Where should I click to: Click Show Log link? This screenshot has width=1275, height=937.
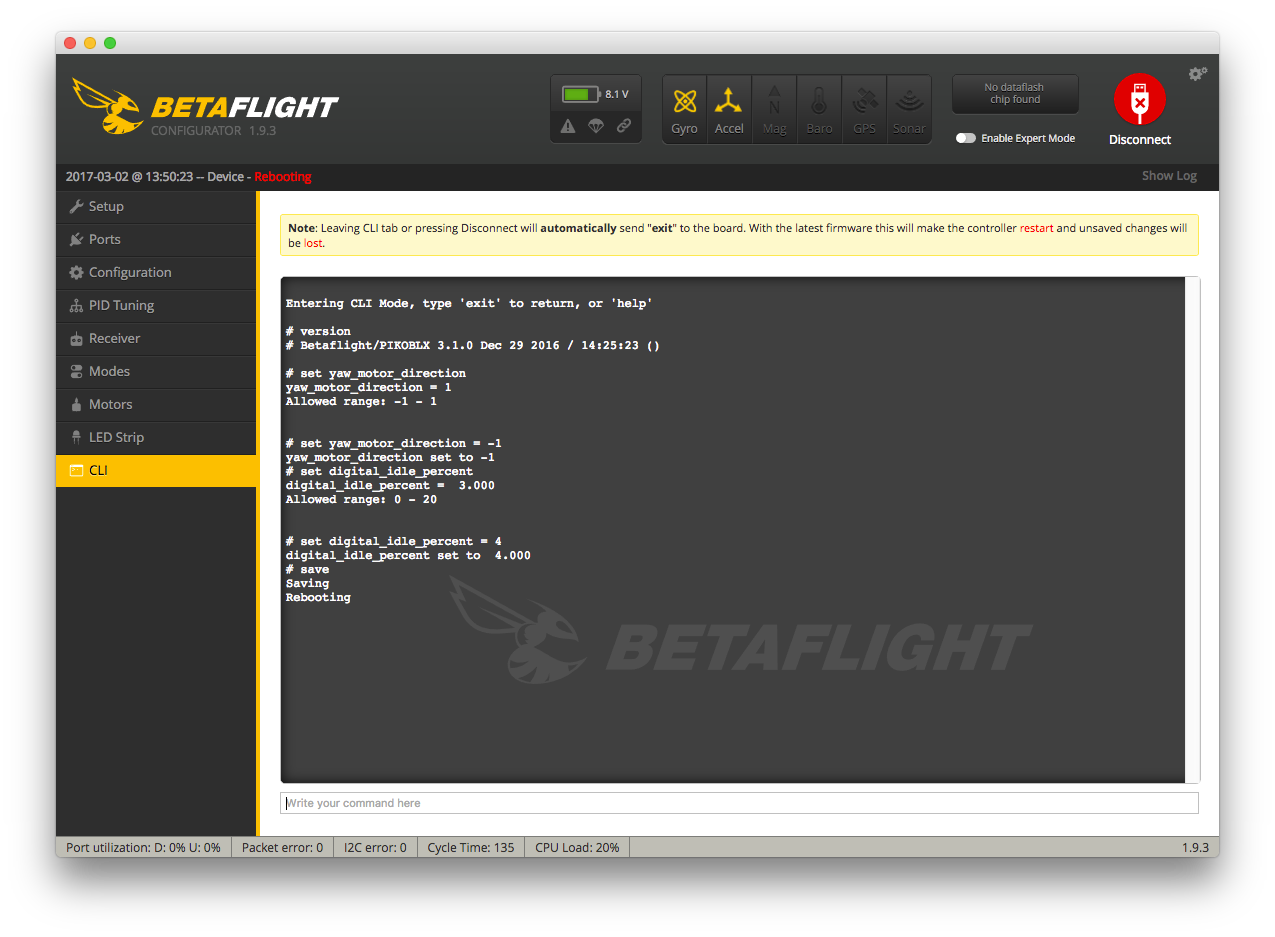coord(1169,176)
